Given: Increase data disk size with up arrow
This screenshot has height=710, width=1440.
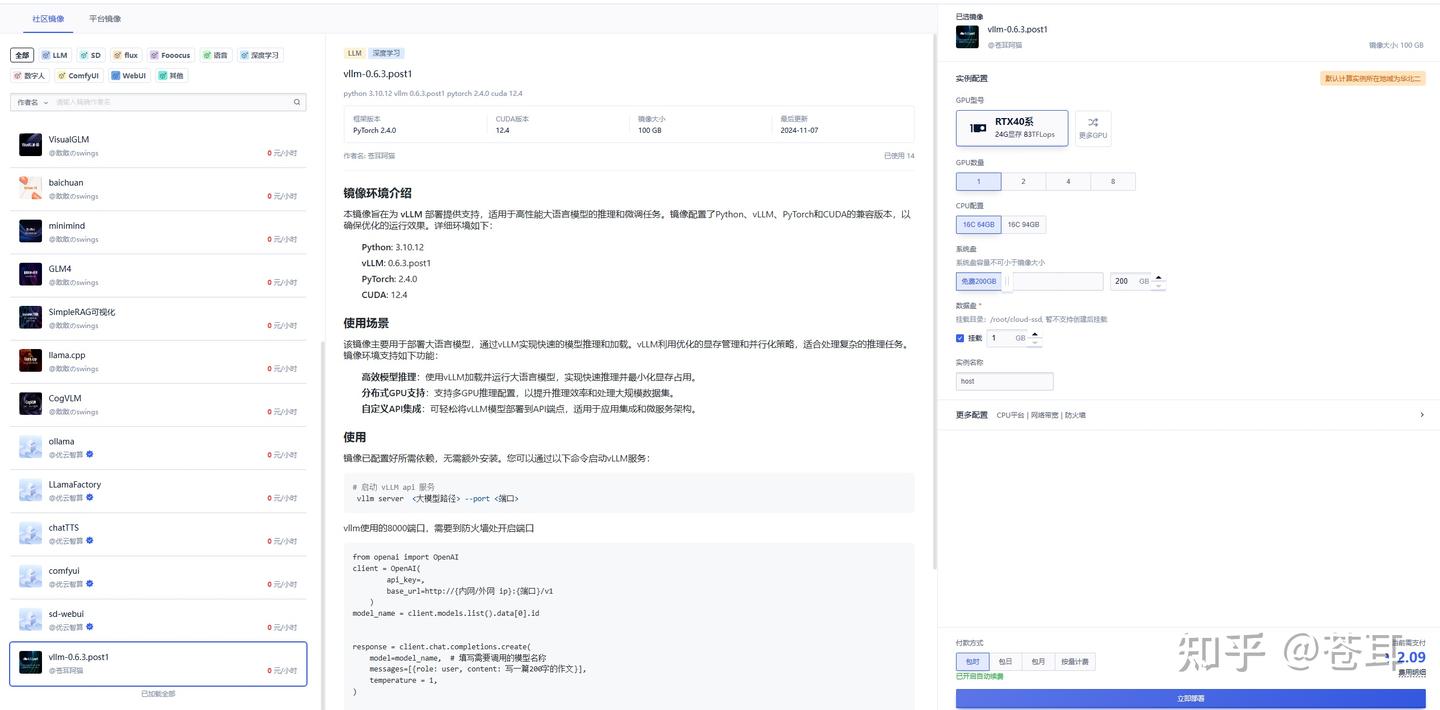Looking at the screenshot, I should pos(1035,334).
